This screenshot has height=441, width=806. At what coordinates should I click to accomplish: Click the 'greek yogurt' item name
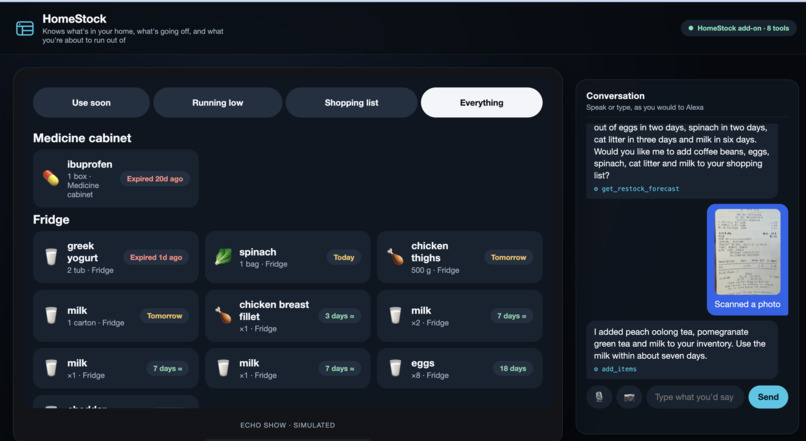tap(82, 252)
